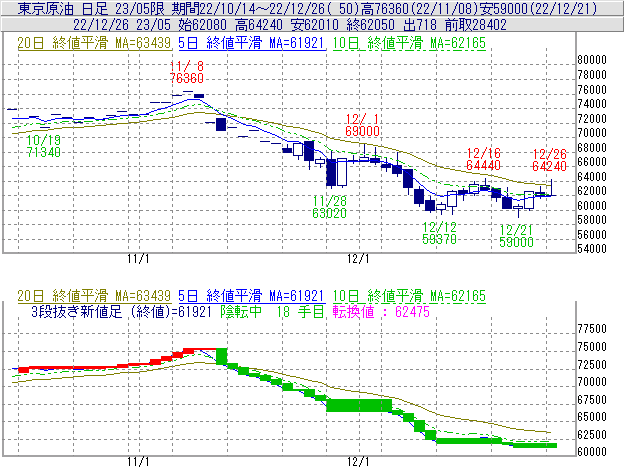
Task: Click the 12/1 date label under upper chart
Action: 358,259
